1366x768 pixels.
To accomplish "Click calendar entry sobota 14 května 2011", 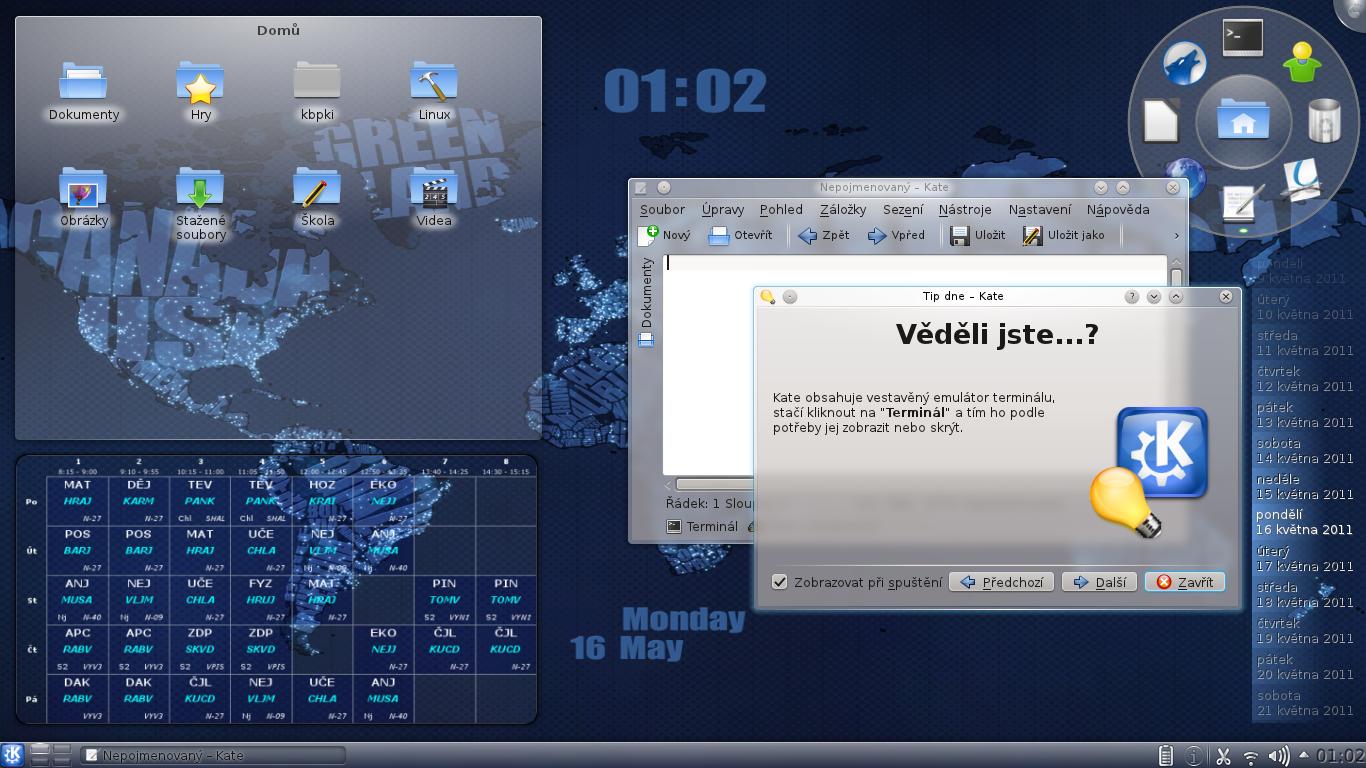I will [1304, 451].
